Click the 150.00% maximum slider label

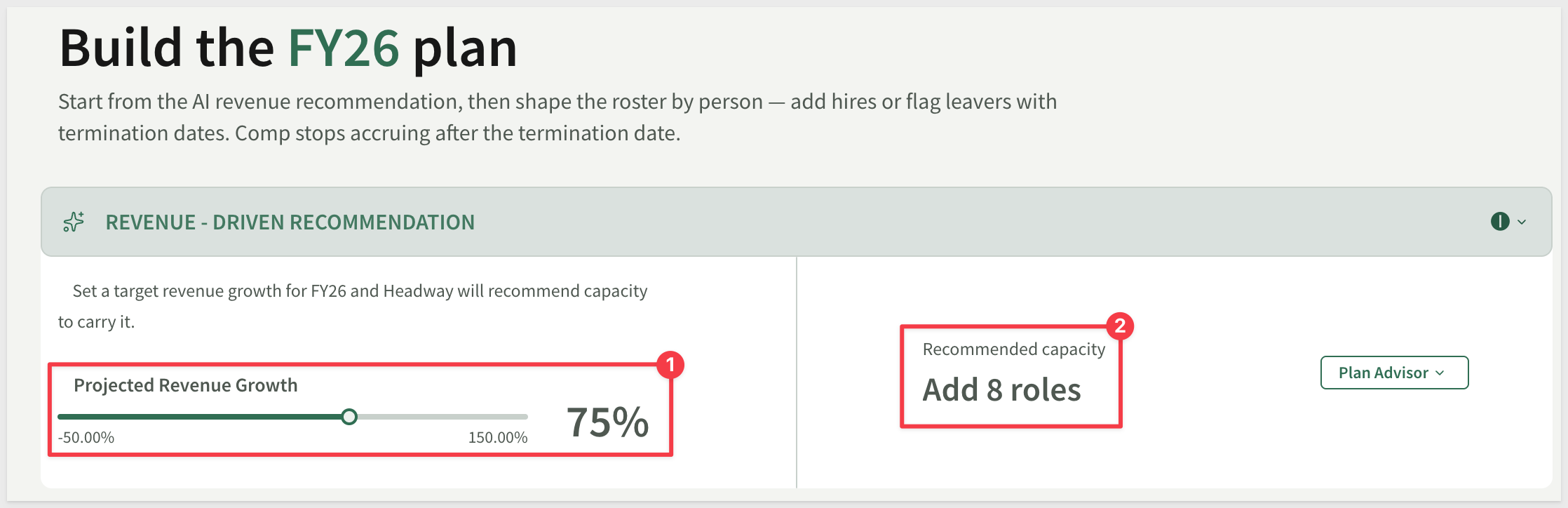tap(498, 438)
